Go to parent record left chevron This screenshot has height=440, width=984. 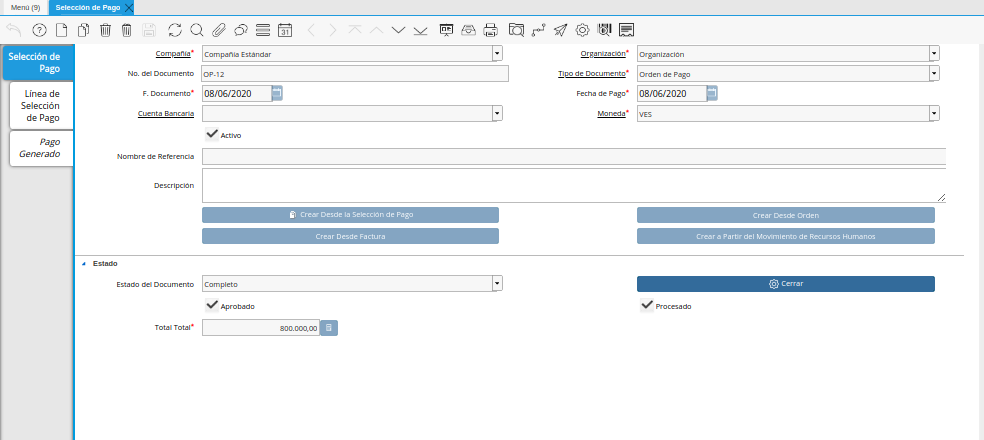(x=311, y=30)
